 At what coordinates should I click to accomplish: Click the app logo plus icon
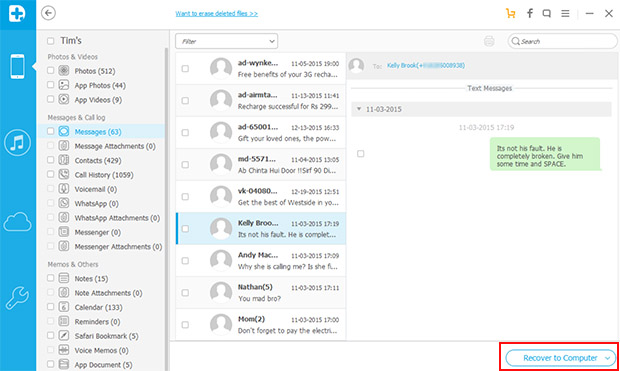[x=17, y=14]
